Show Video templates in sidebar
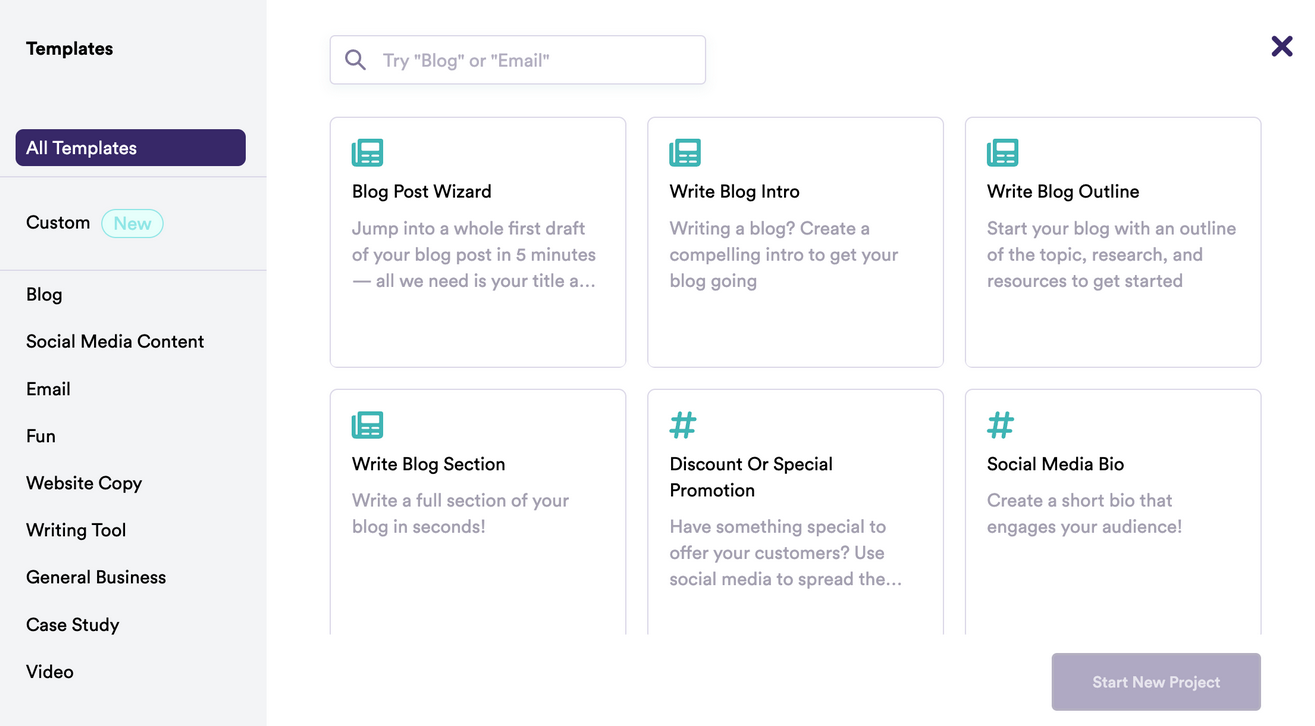Screen dimensions: 1315x726 [x=50, y=672]
